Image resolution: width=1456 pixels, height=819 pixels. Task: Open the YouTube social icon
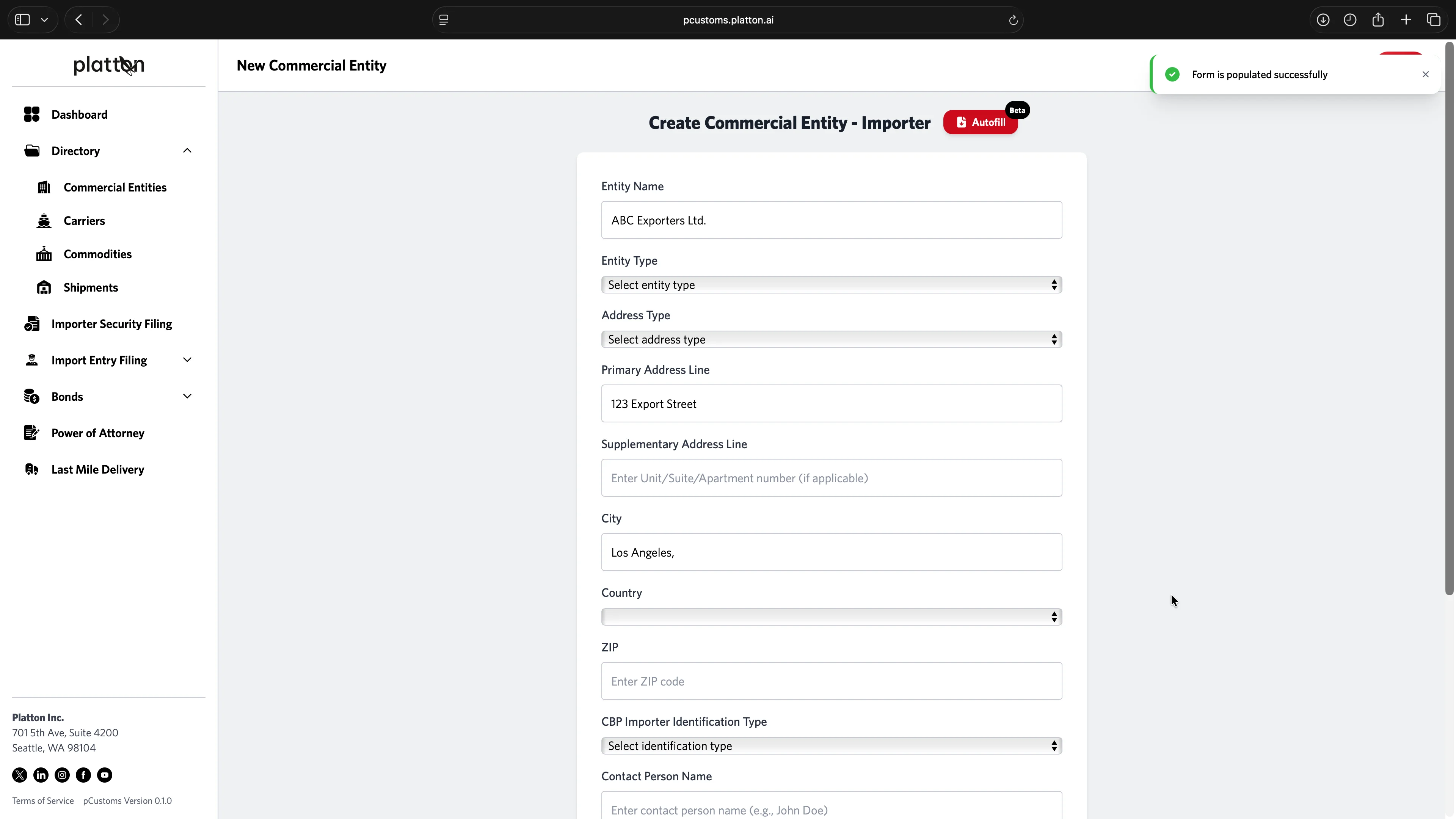pyautogui.click(x=105, y=775)
